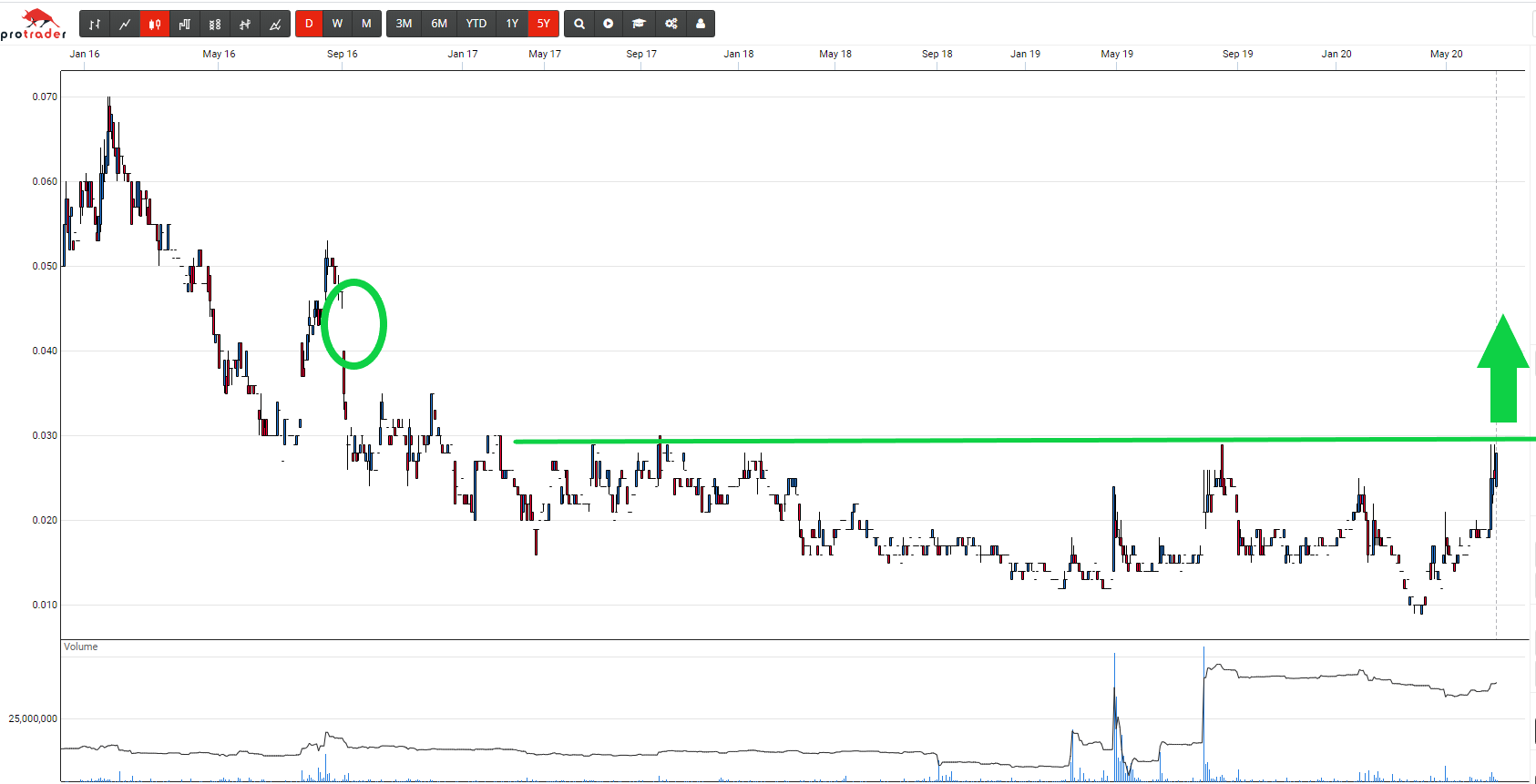Click the protrader logo
This screenshot has width=1536, height=784.
tap(34, 24)
